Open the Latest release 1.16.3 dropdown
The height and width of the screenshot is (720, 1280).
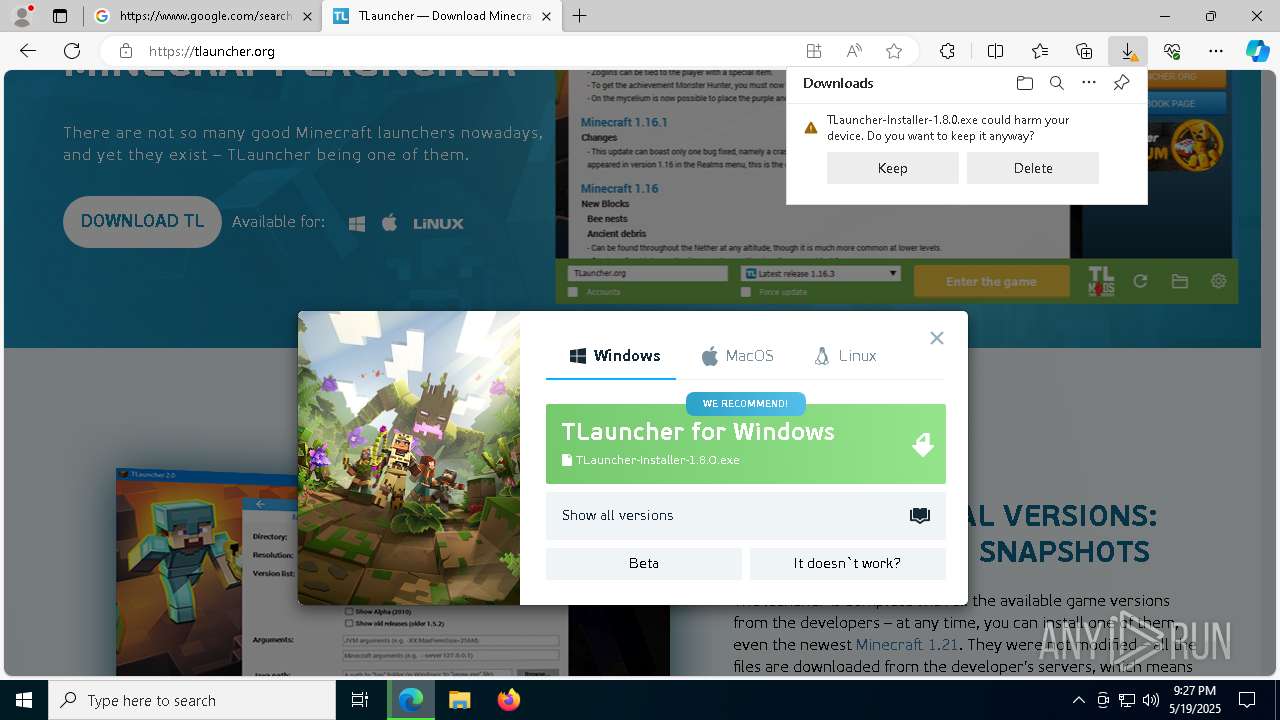[820, 273]
